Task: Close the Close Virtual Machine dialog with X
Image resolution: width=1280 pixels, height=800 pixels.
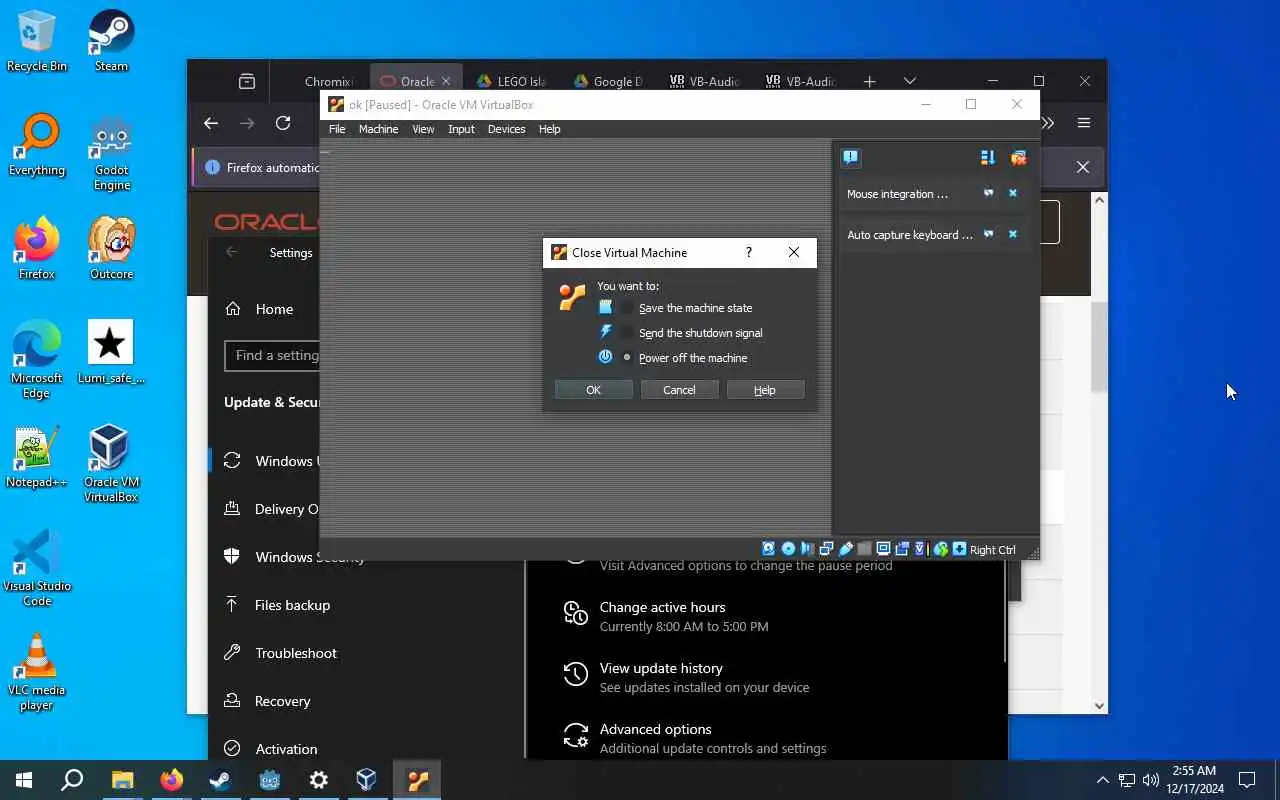Action: pyautogui.click(x=794, y=252)
